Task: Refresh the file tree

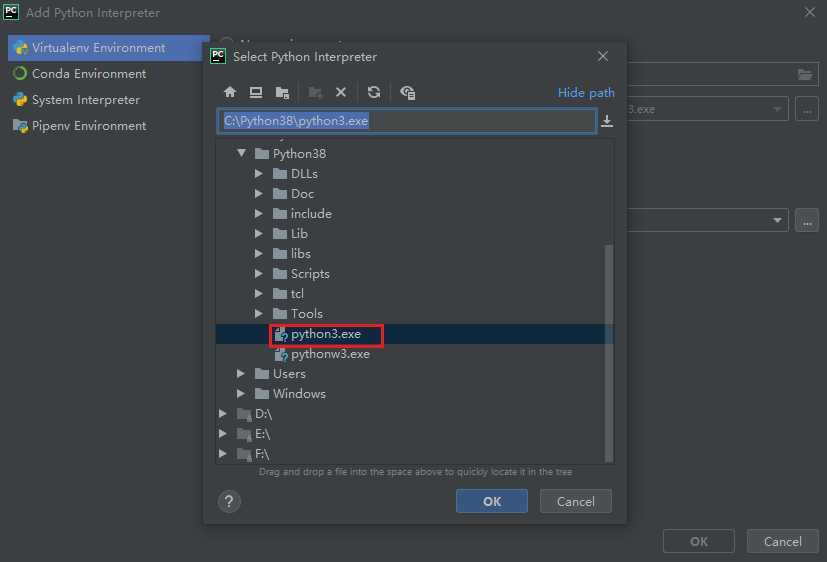Action: click(374, 92)
